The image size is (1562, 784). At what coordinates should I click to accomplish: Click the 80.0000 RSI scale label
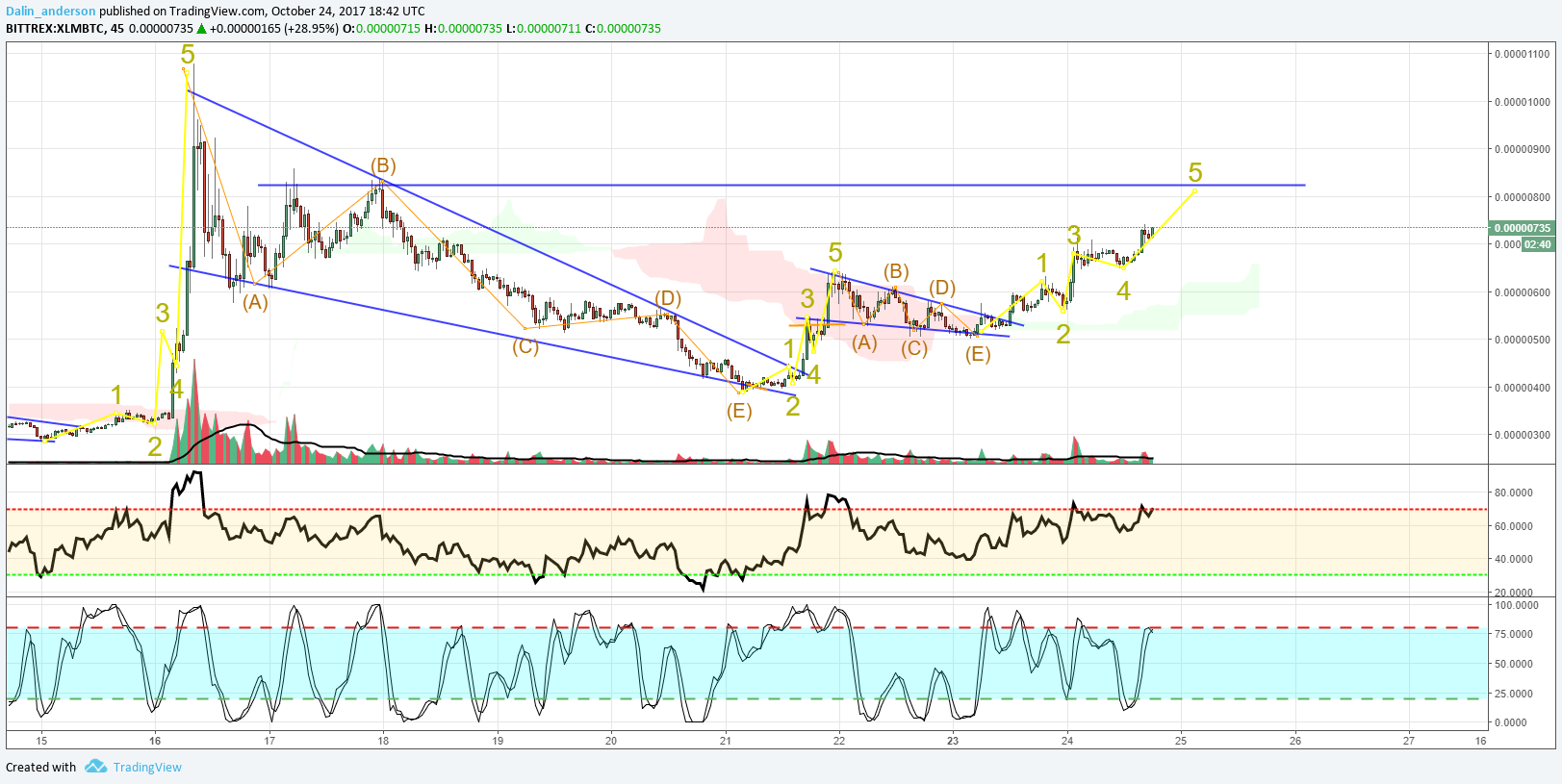click(x=1513, y=493)
